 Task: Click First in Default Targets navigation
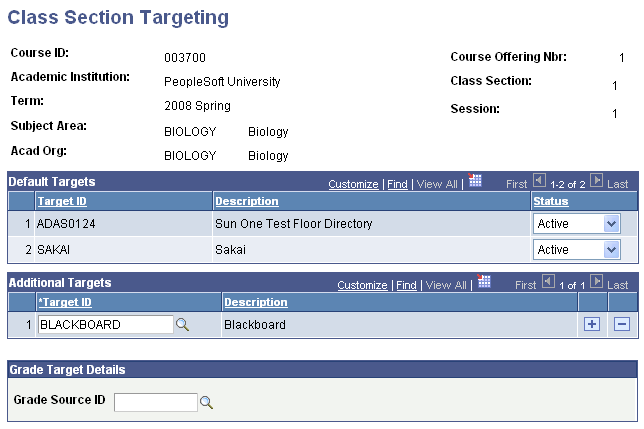(x=516, y=184)
